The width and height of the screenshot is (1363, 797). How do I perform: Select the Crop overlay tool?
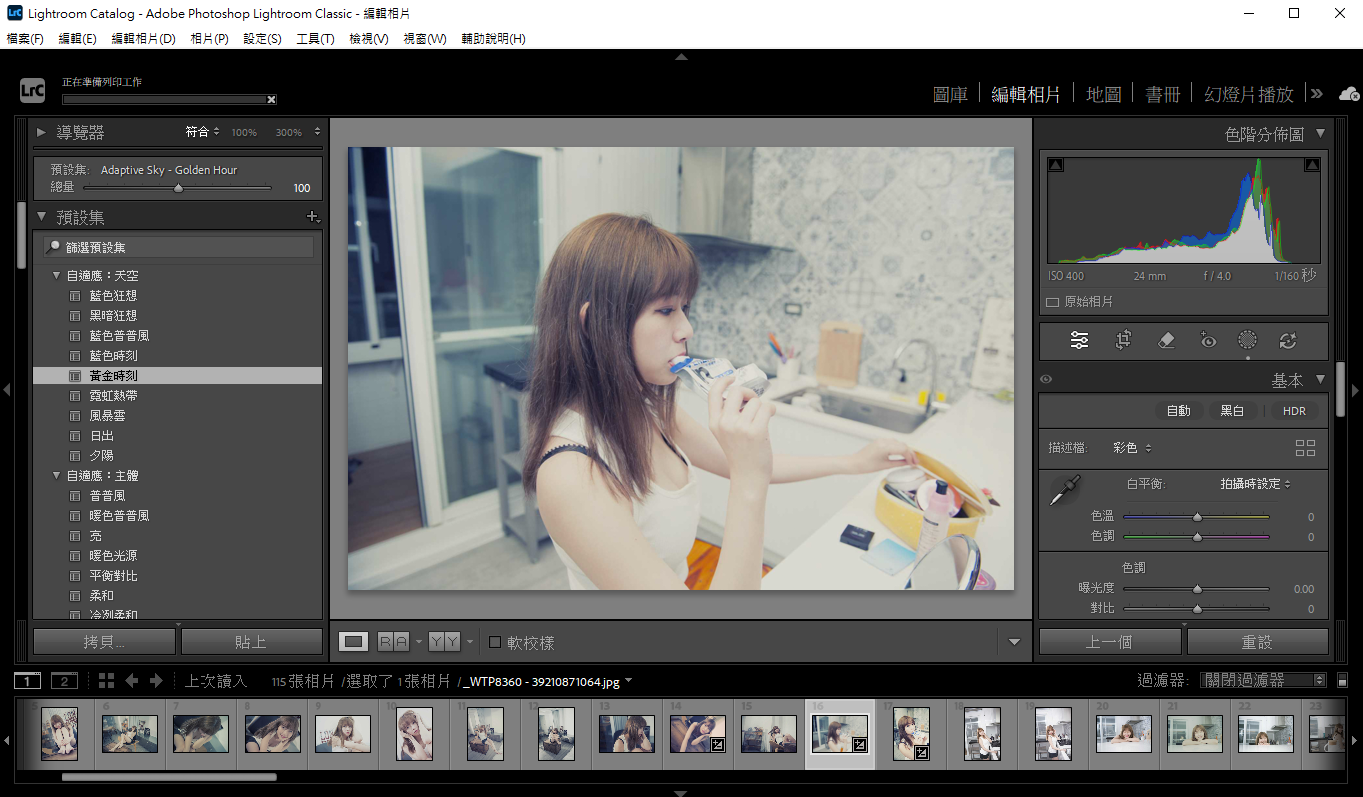coord(1123,341)
